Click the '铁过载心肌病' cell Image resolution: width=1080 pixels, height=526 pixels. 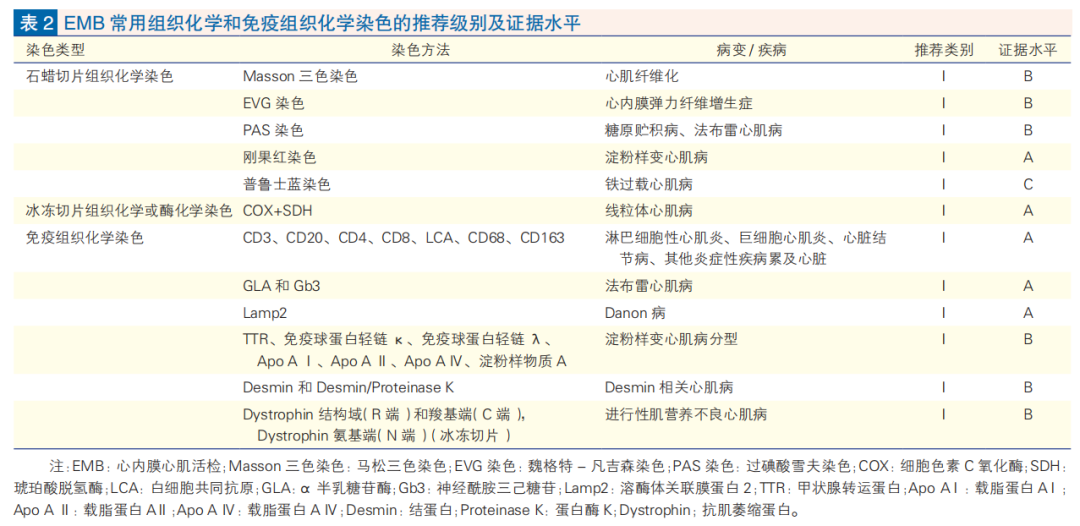[649, 184]
